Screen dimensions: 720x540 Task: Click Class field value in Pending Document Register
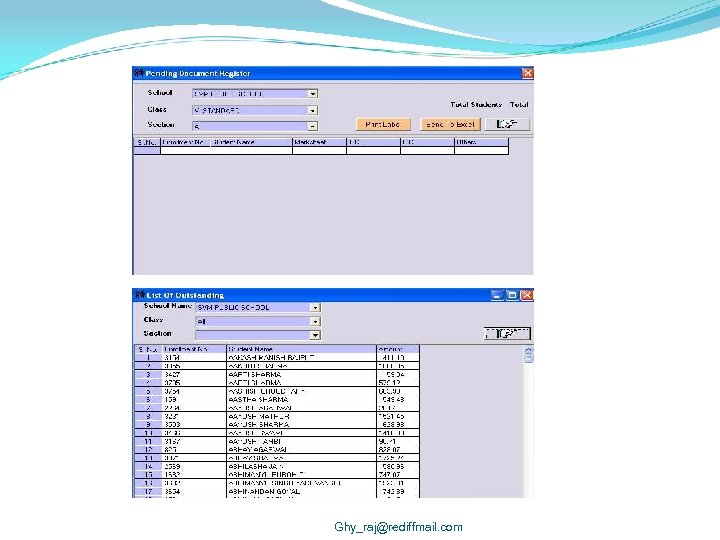point(217,111)
